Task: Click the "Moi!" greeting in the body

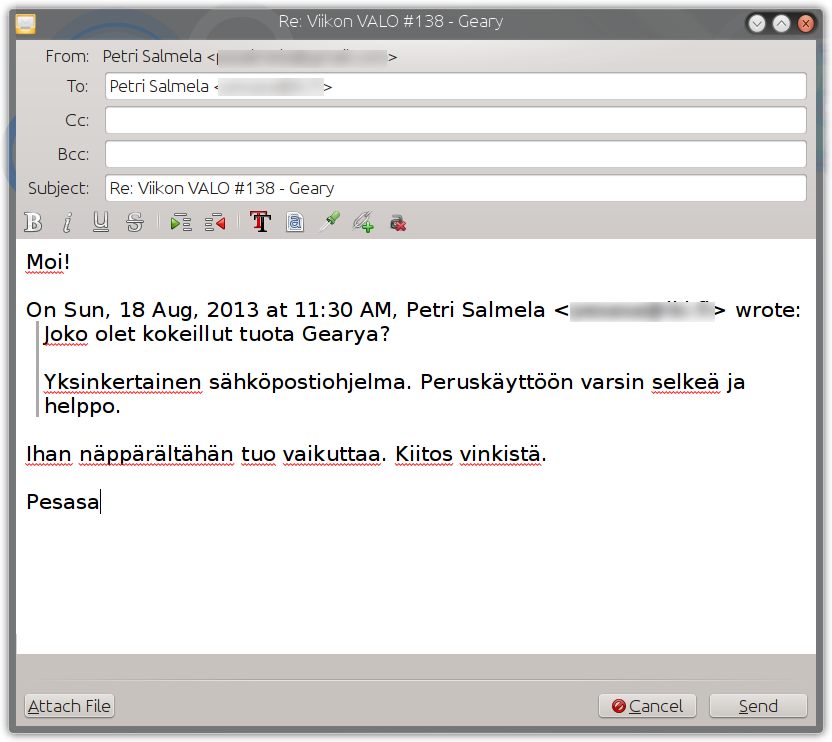Action: pyautogui.click(x=48, y=262)
